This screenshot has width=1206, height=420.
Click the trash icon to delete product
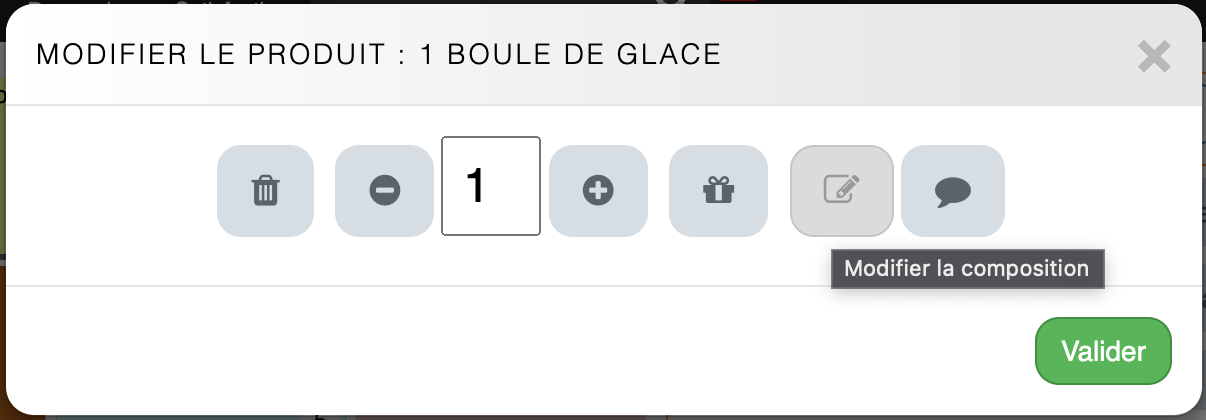coord(265,191)
